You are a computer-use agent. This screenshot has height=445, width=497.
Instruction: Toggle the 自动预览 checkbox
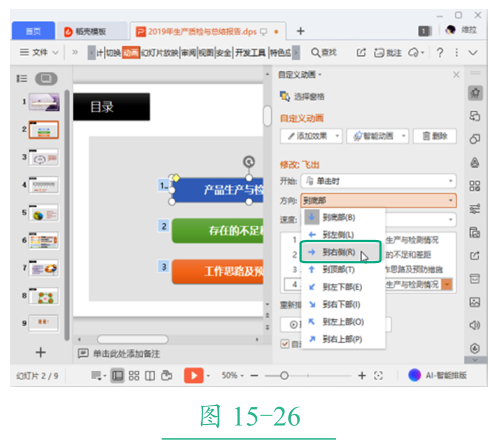click(x=285, y=344)
